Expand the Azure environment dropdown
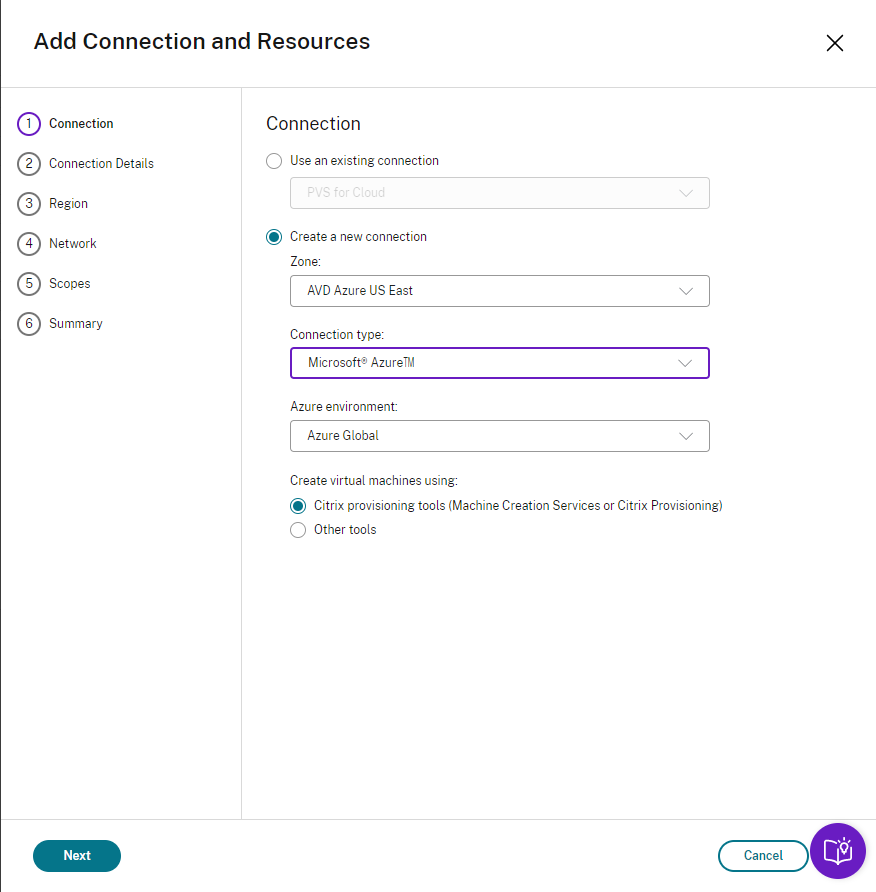 coord(499,436)
